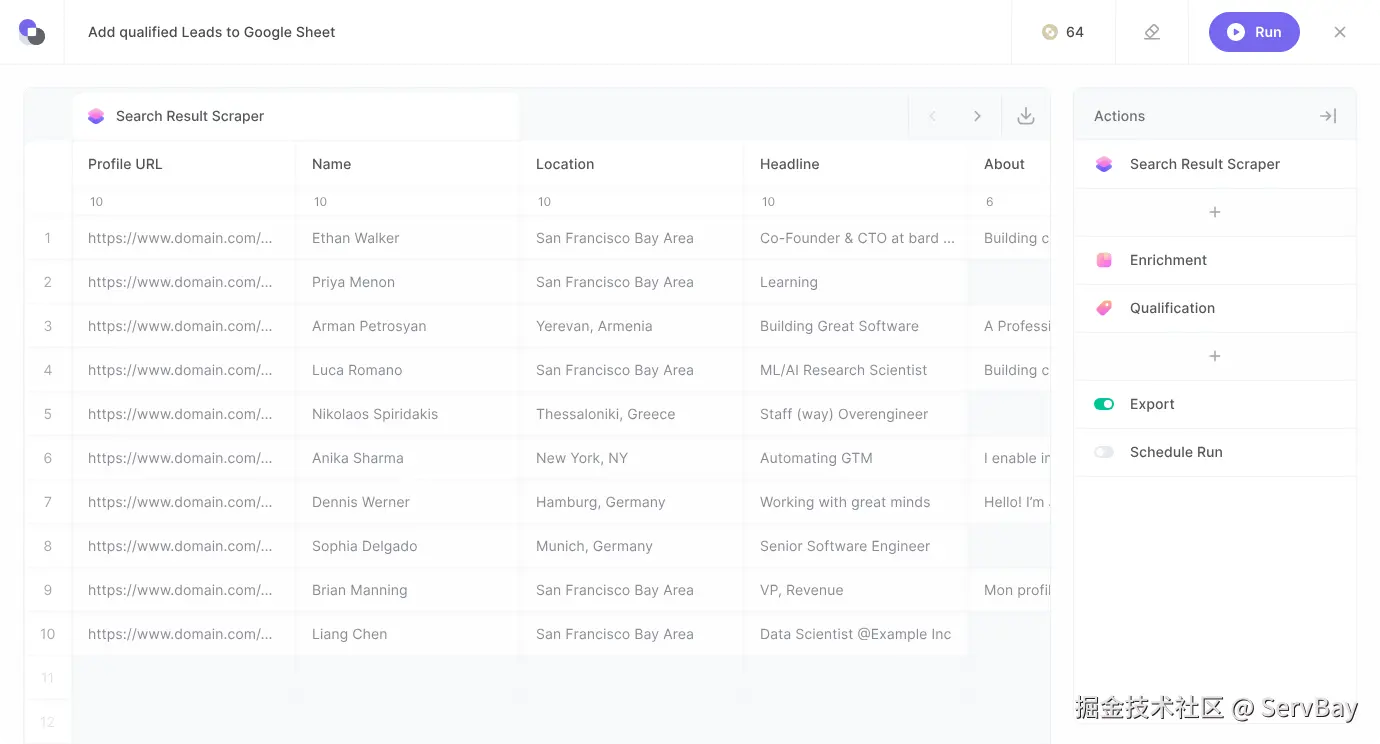The height and width of the screenshot is (744, 1380).
Task: Click the New York, NY location cell
Action: pyautogui.click(x=632, y=458)
